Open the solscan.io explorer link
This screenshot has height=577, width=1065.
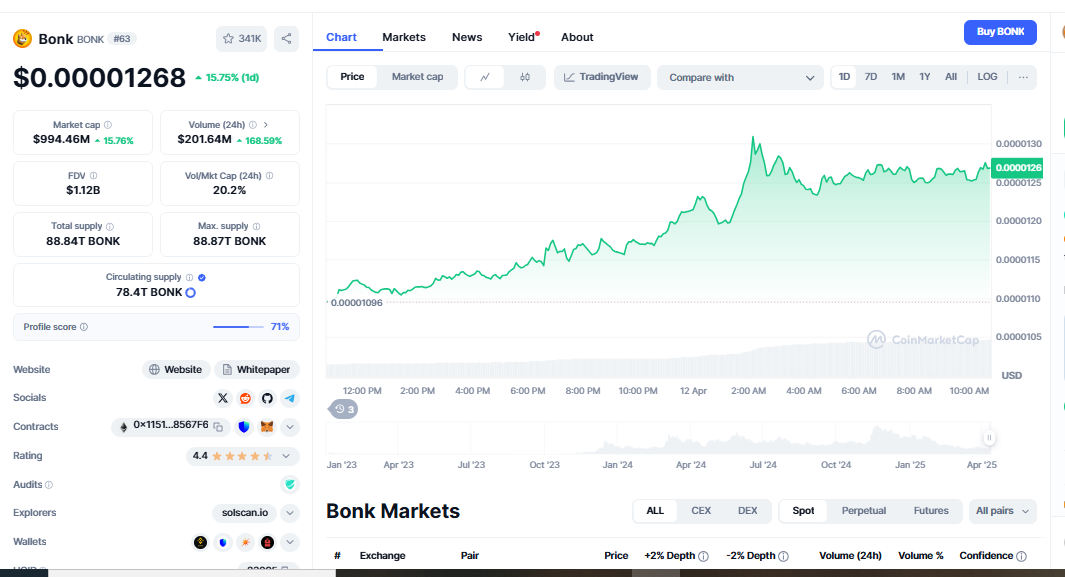245,513
